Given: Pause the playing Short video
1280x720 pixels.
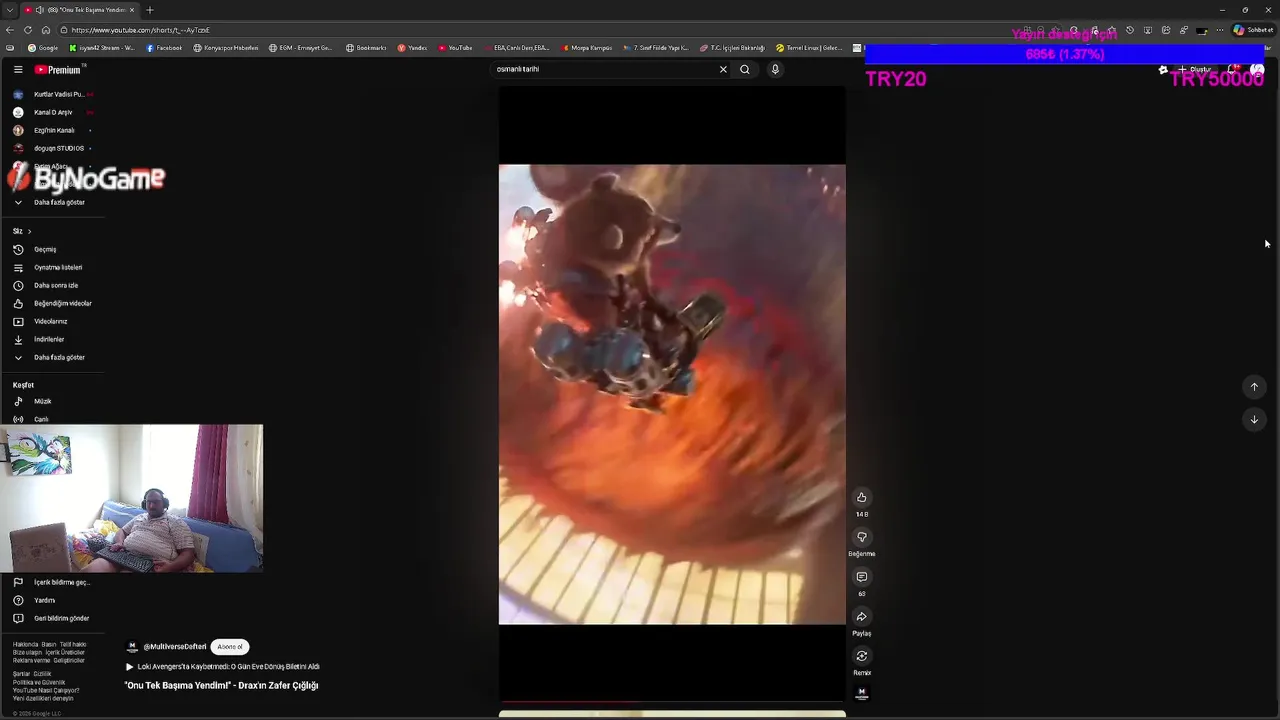Looking at the screenshot, I should (x=672, y=394).
